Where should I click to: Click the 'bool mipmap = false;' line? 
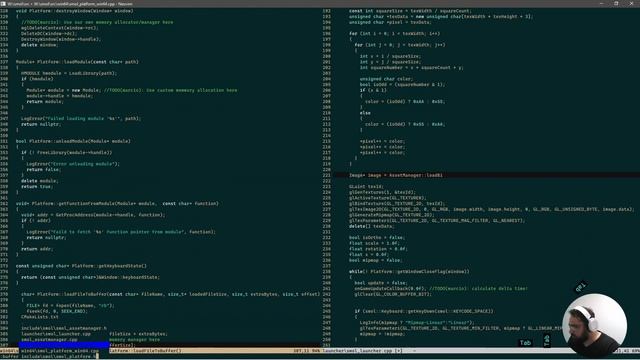[376, 260]
